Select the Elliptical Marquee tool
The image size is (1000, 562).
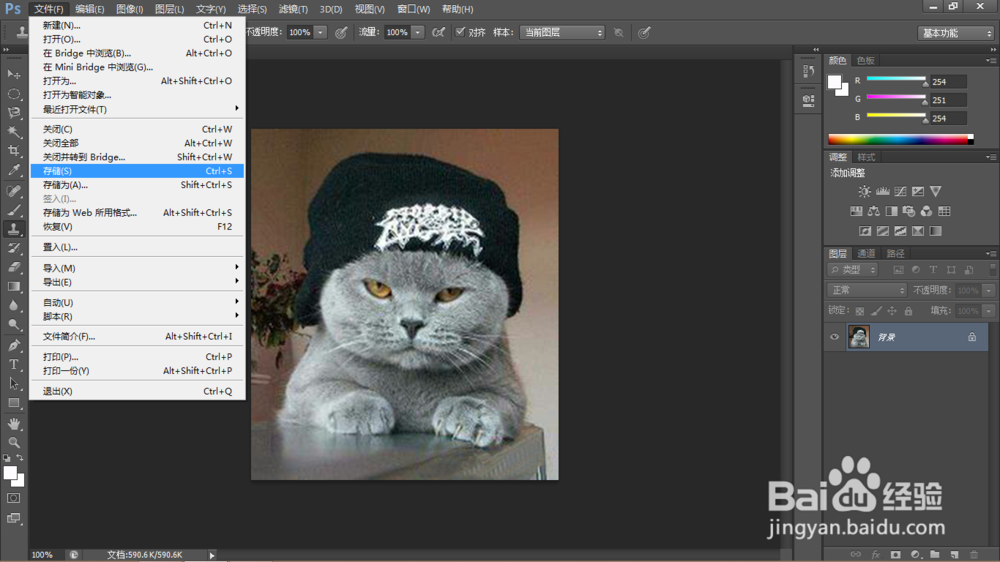point(13,94)
